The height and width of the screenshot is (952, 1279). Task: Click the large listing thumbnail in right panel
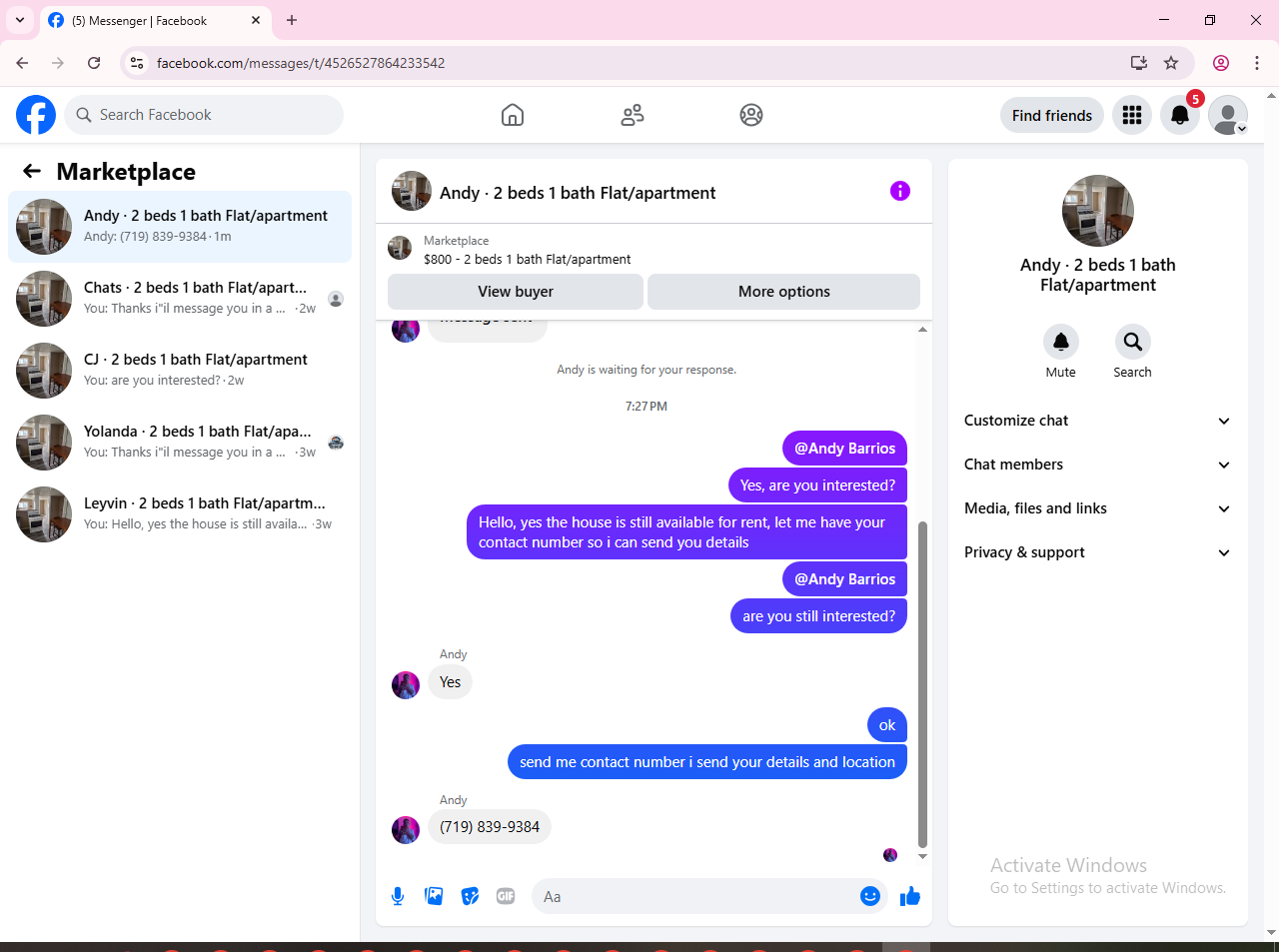[x=1098, y=211]
